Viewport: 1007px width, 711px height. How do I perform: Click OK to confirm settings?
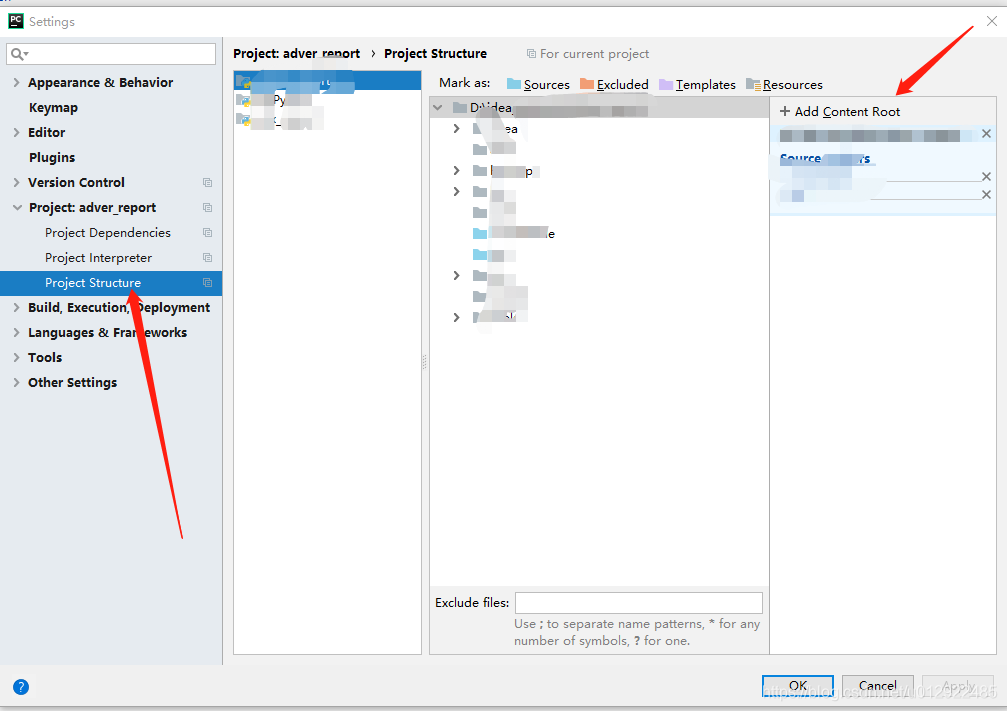pos(798,686)
